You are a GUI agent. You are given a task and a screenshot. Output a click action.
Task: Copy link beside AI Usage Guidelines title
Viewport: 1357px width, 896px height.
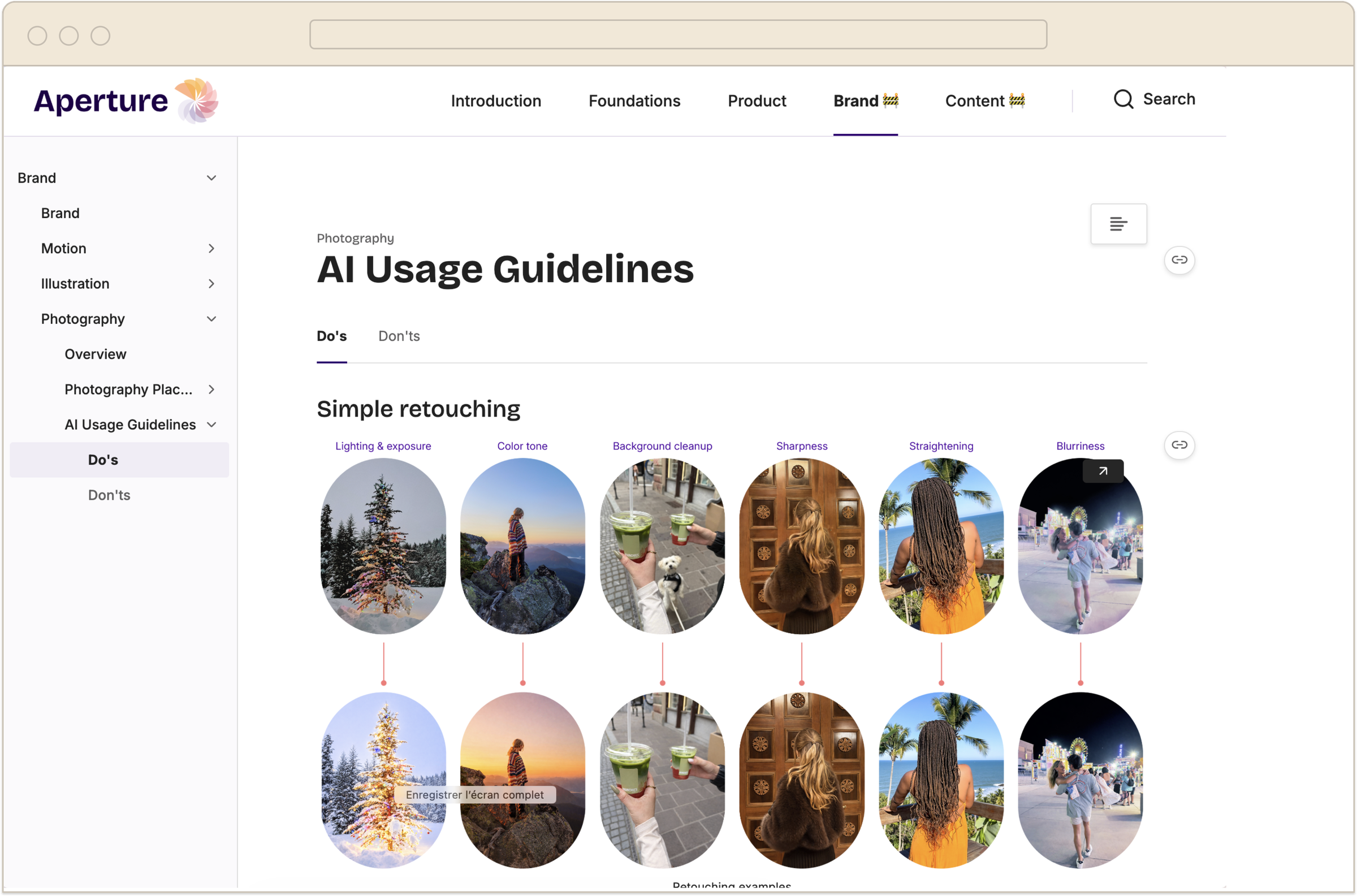coord(1179,260)
